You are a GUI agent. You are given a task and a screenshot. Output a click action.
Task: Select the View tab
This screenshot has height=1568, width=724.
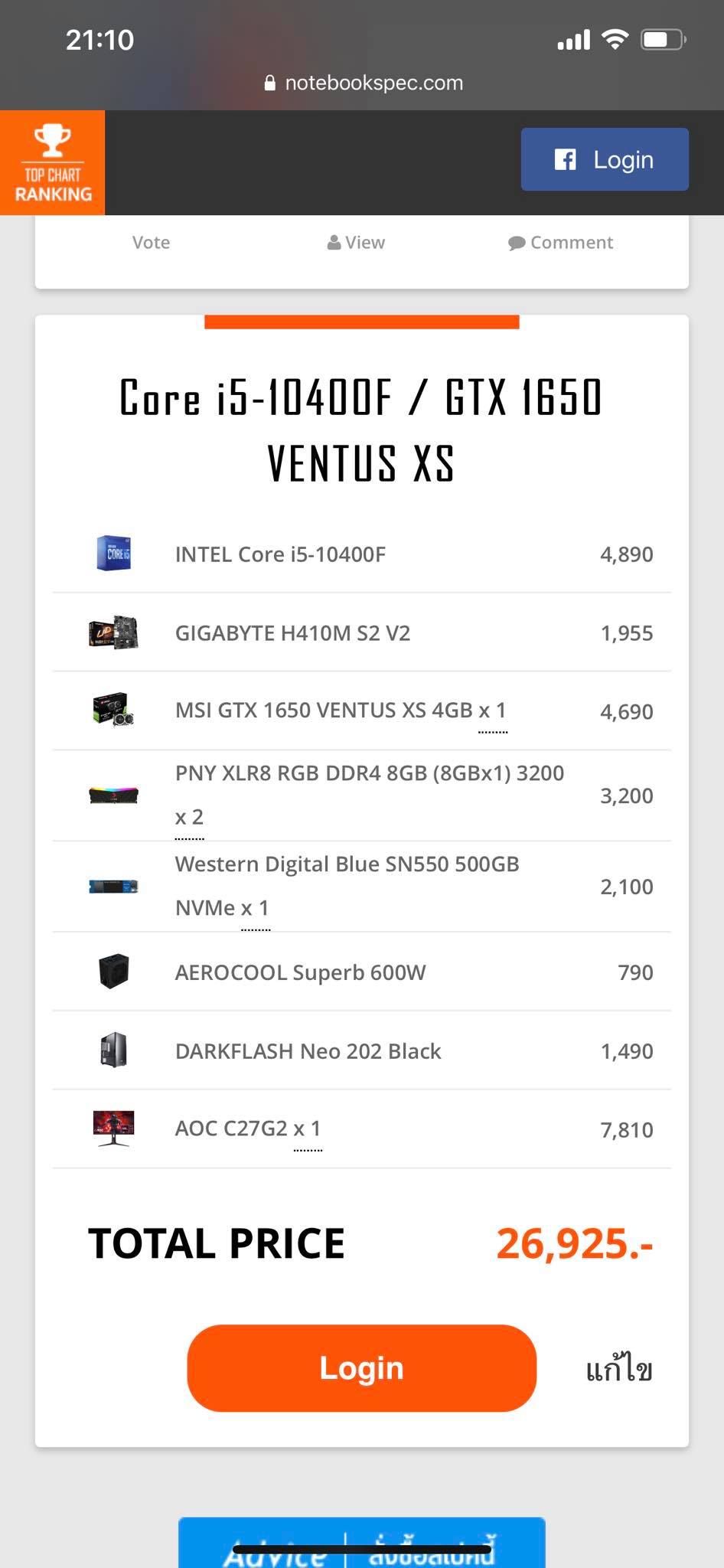[x=356, y=243]
